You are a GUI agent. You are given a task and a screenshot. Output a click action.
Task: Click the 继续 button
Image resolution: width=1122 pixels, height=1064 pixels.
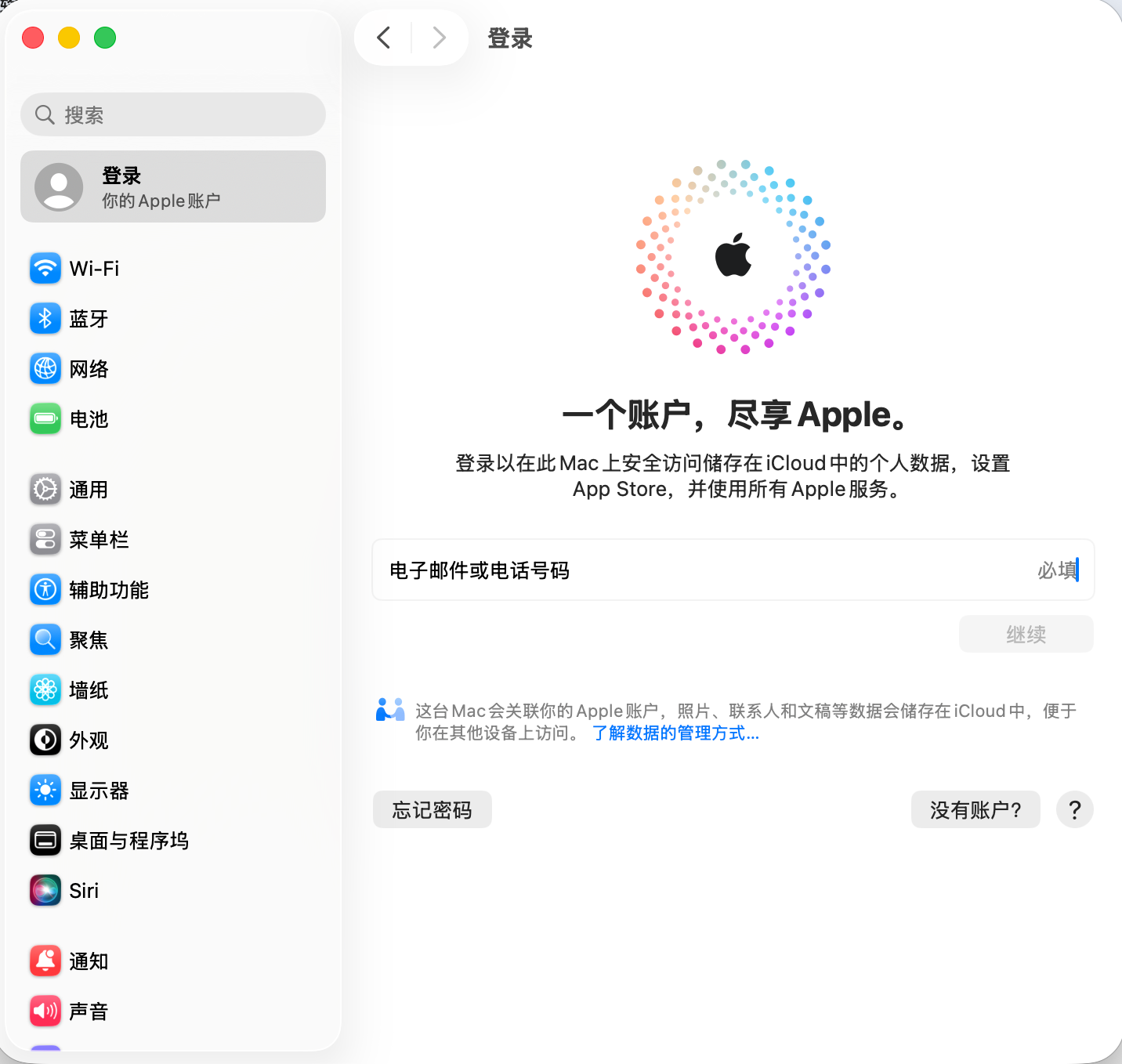[x=1026, y=634]
